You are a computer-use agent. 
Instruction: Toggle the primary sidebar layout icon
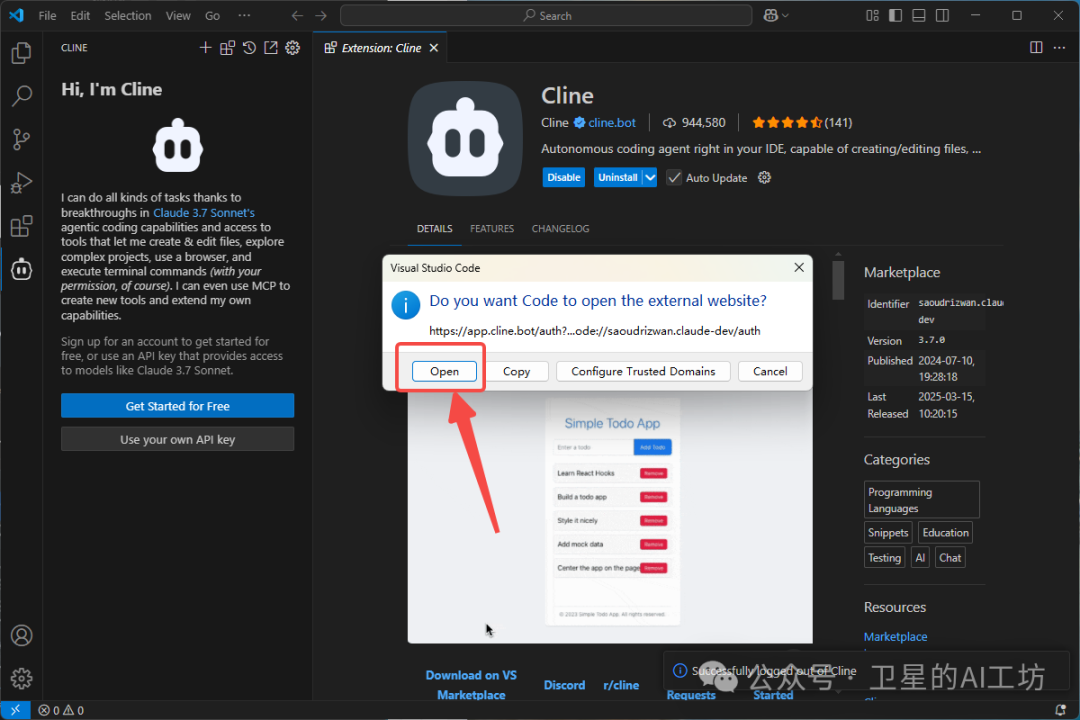pyautogui.click(x=896, y=15)
